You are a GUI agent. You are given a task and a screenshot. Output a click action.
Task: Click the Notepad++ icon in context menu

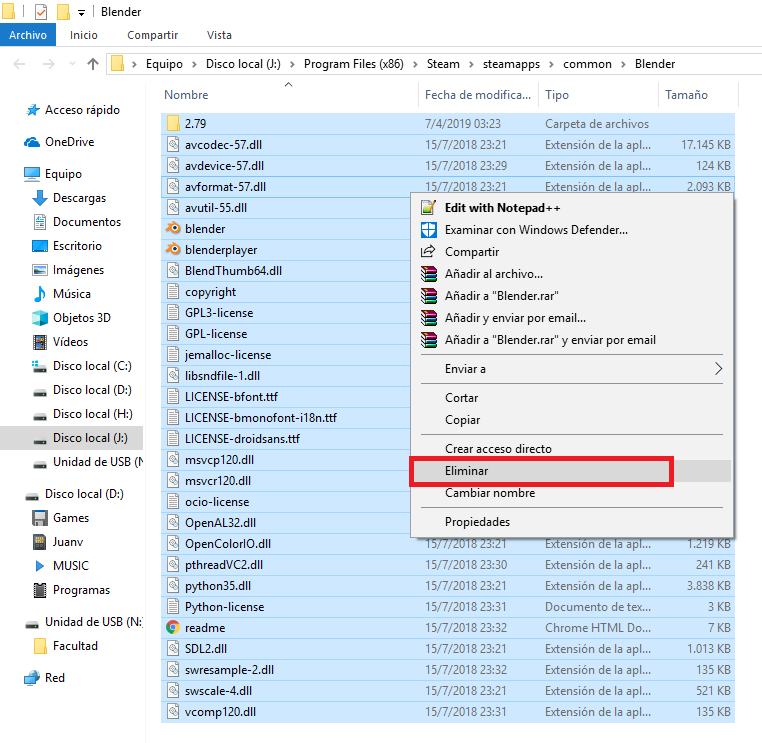coord(429,207)
